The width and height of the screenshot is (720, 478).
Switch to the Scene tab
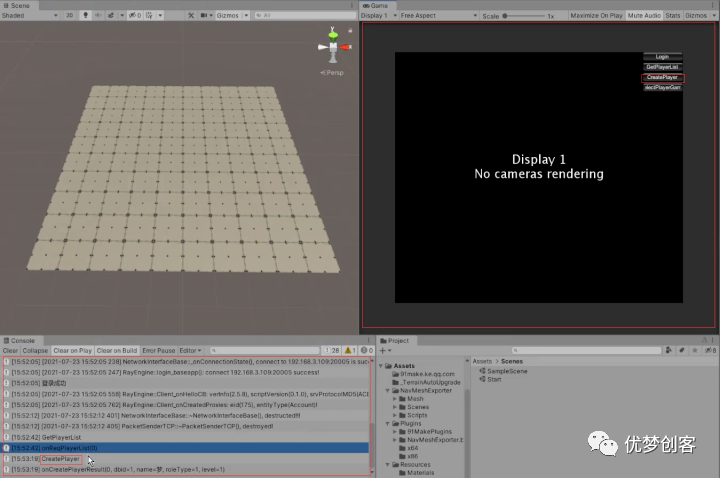click(17, 6)
